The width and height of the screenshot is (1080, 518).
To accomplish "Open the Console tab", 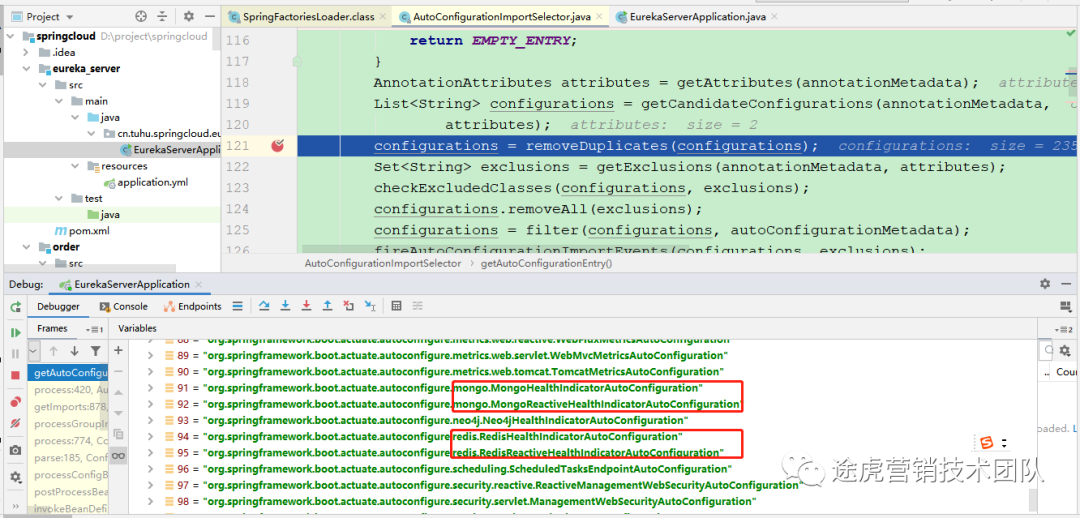I will [x=123, y=307].
